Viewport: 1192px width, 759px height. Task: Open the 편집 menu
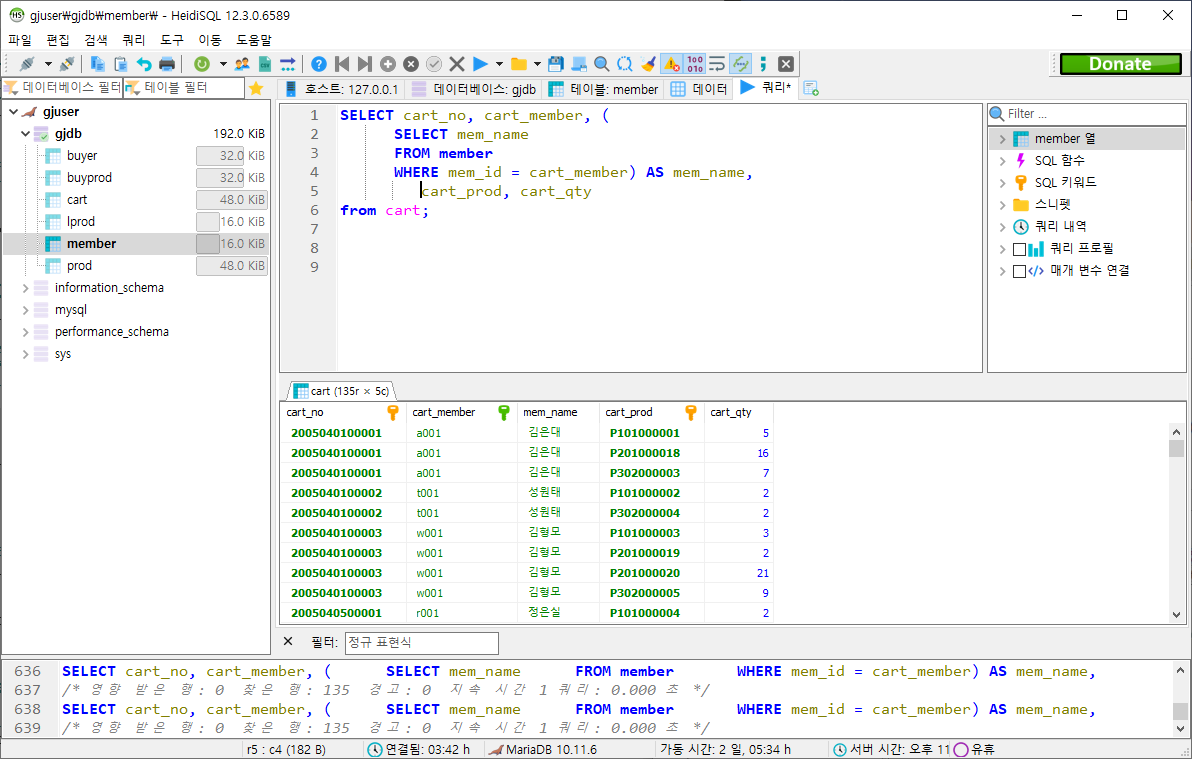(x=58, y=40)
